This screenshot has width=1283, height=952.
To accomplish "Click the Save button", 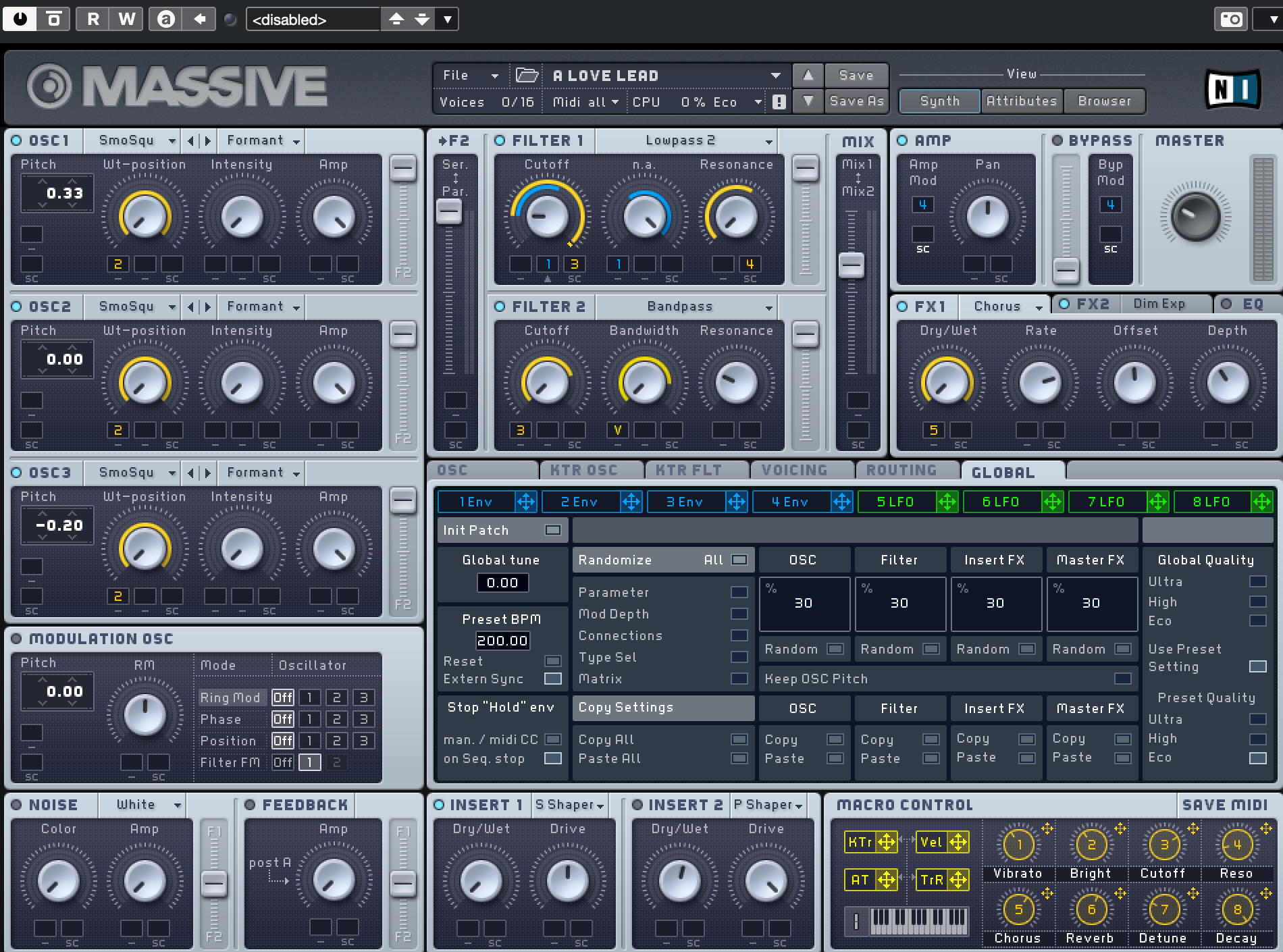I will (x=856, y=76).
